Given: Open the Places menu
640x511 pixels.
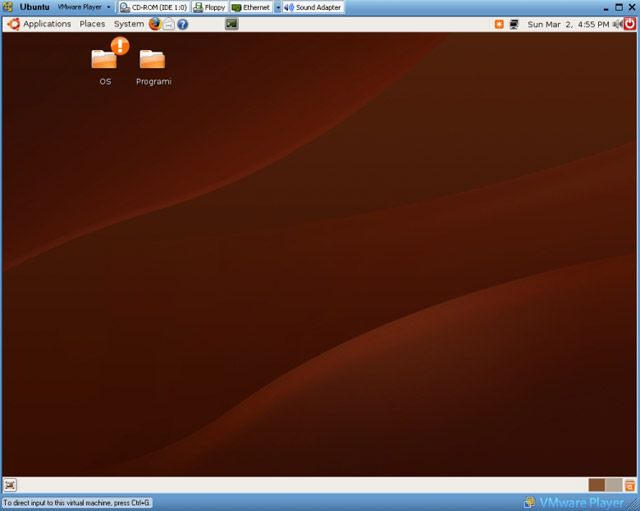Looking at the screenshot, I should [x=92, y=24].
